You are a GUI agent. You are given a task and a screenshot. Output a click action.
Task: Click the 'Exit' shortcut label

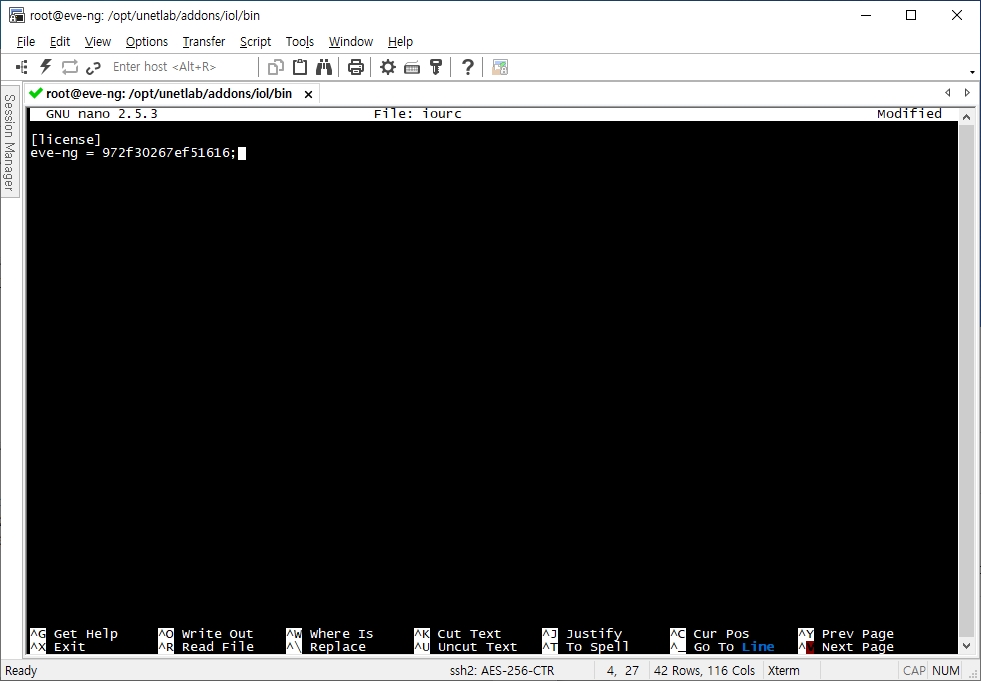click(69, 647)
